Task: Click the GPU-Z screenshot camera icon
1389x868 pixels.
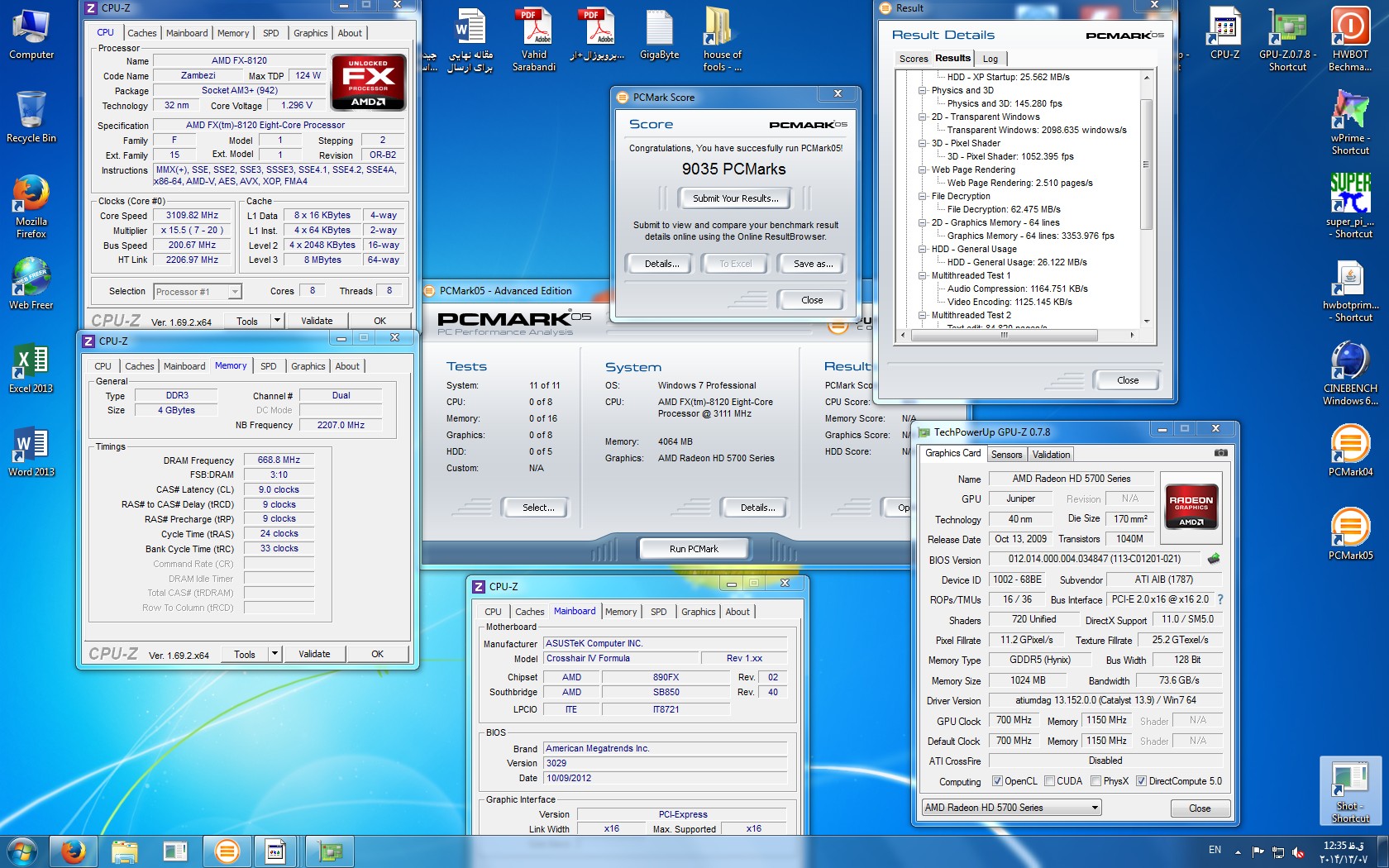Action: click(x=1220, y=453)
